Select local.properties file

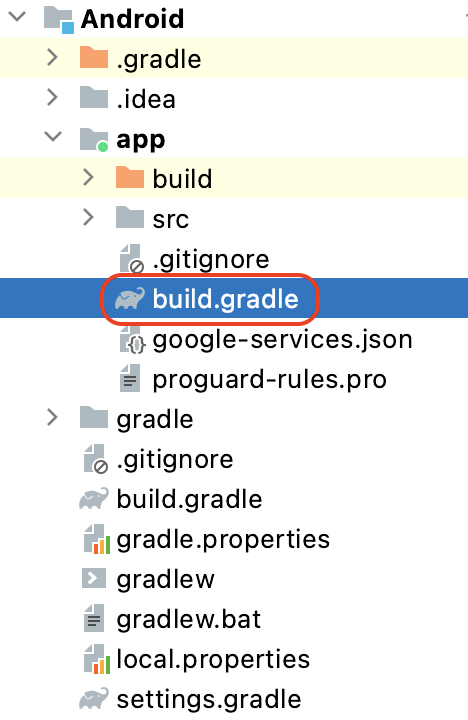point(213,659)
